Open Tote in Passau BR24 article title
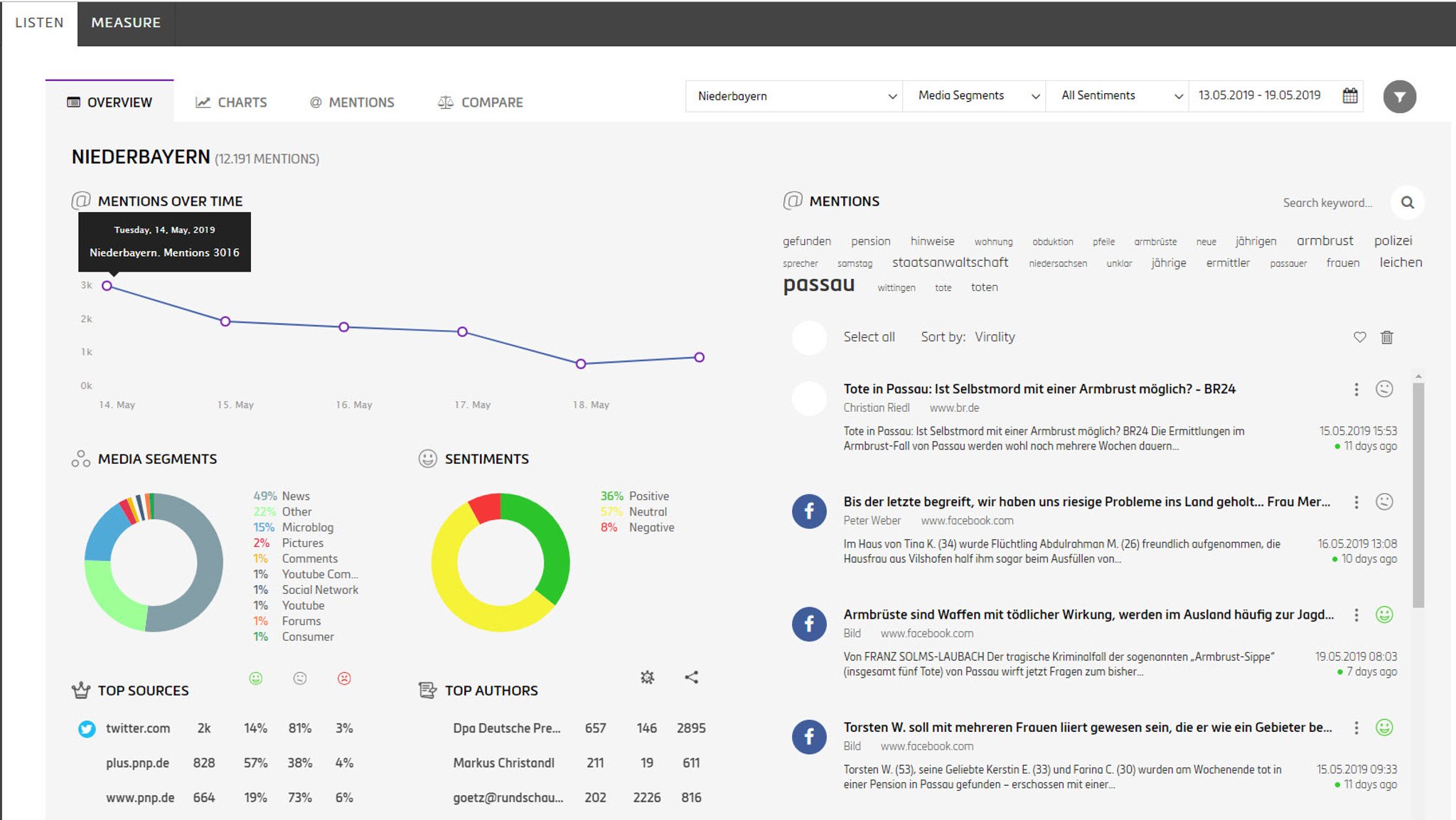The image size is (1456, 820). pos(1039,389)
